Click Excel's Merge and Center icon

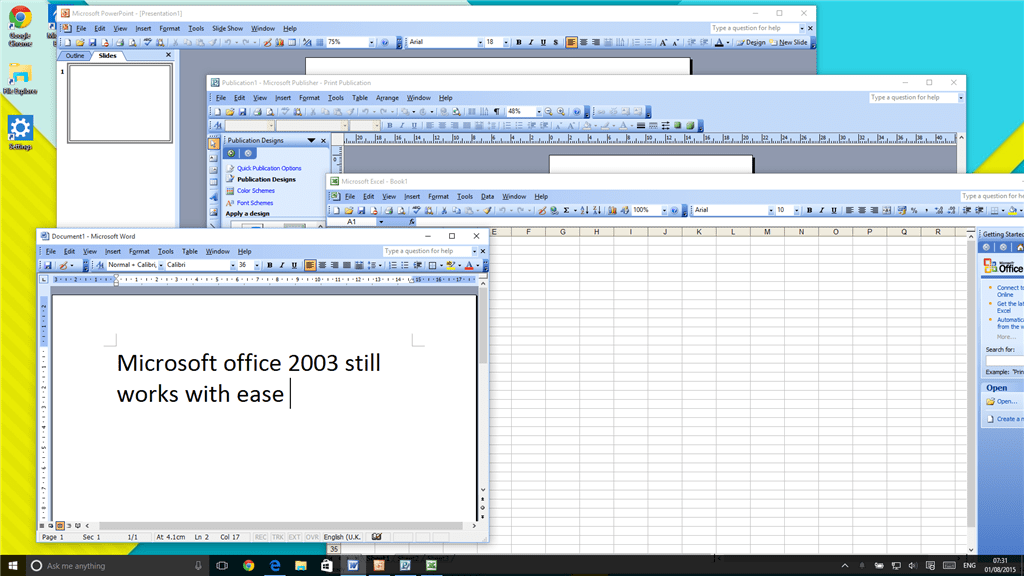tap(887, 210)
